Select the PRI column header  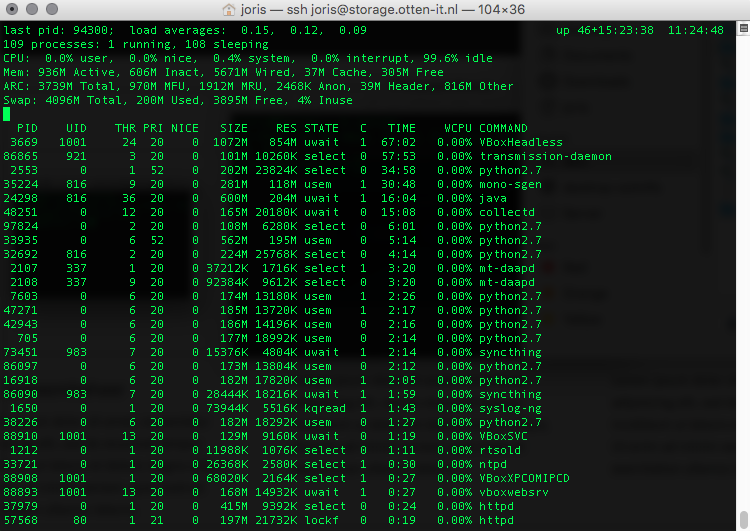153,128
